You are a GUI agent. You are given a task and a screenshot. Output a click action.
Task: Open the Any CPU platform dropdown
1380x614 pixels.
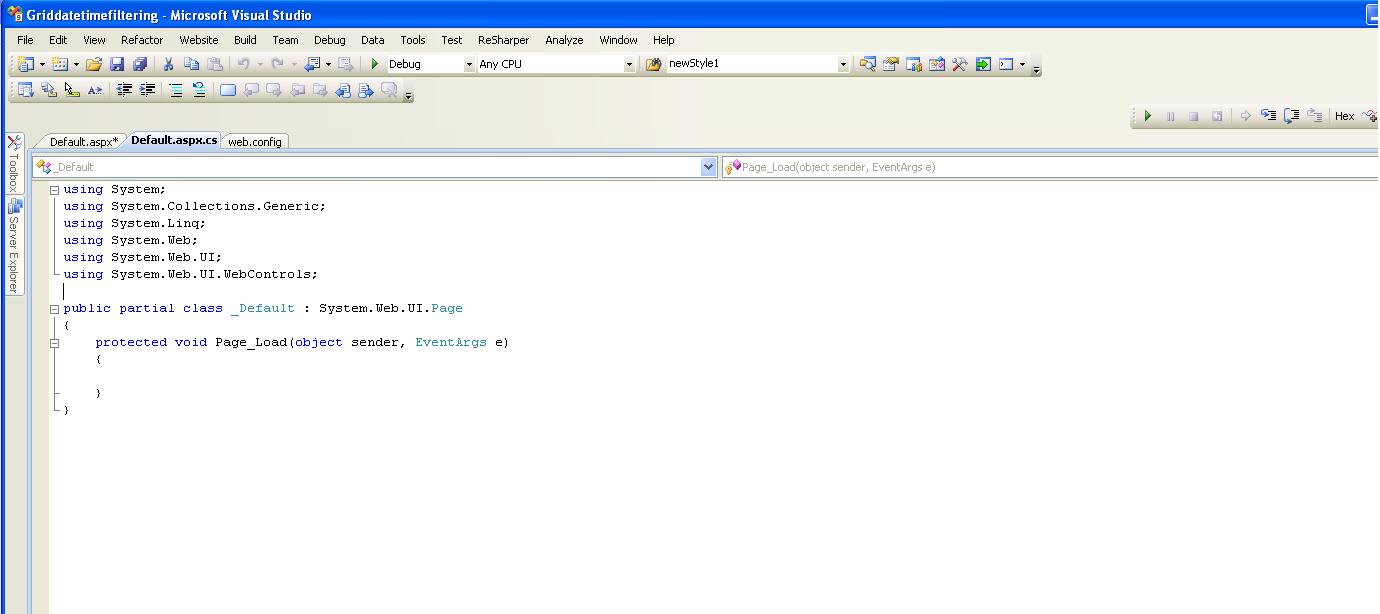(x=629, y=64)
